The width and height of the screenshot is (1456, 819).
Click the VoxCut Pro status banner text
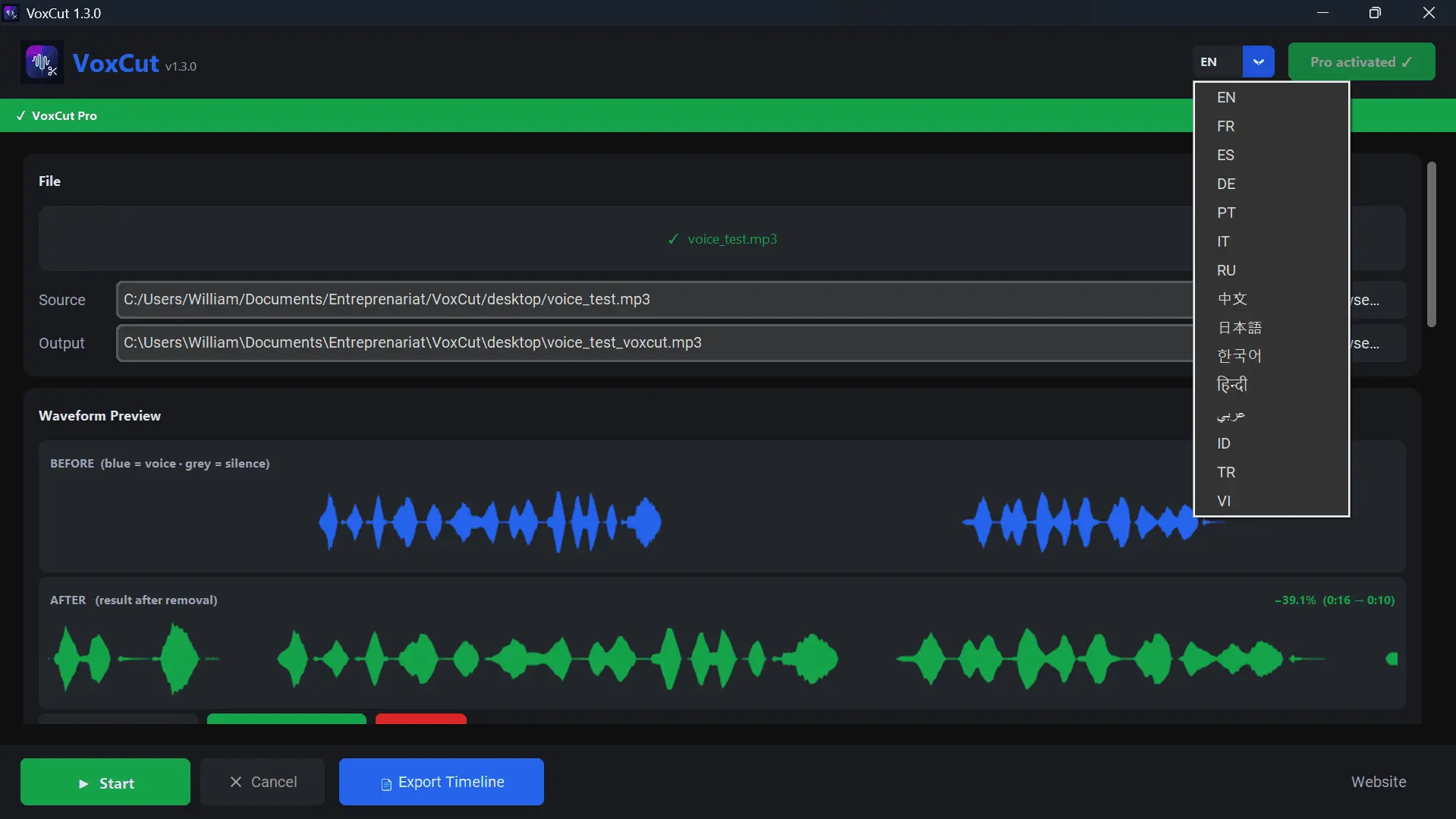[57, 116]
